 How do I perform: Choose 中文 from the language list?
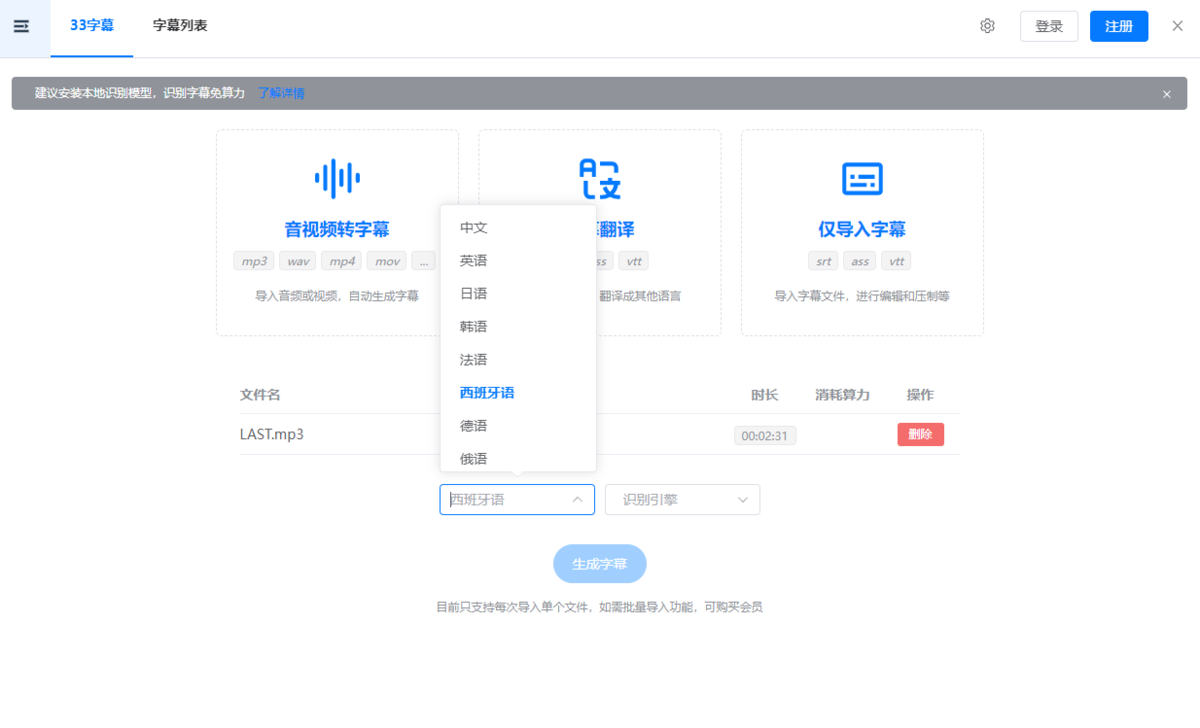coord(474,228)
